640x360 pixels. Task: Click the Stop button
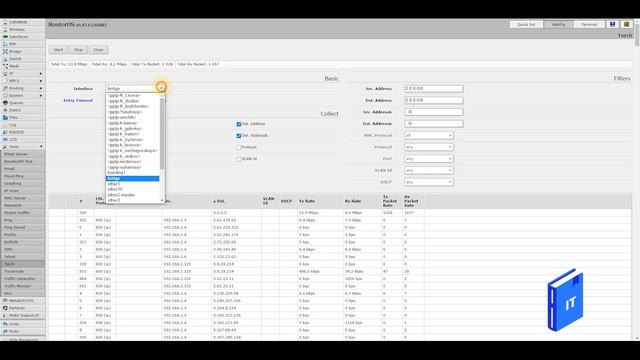(78, 50)
